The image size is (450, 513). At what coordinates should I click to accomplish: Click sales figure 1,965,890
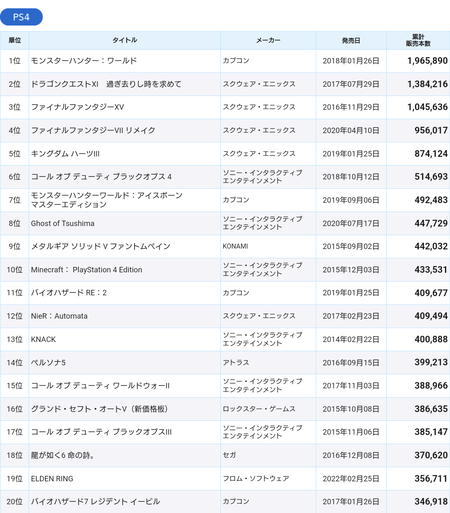pos(427,61)
